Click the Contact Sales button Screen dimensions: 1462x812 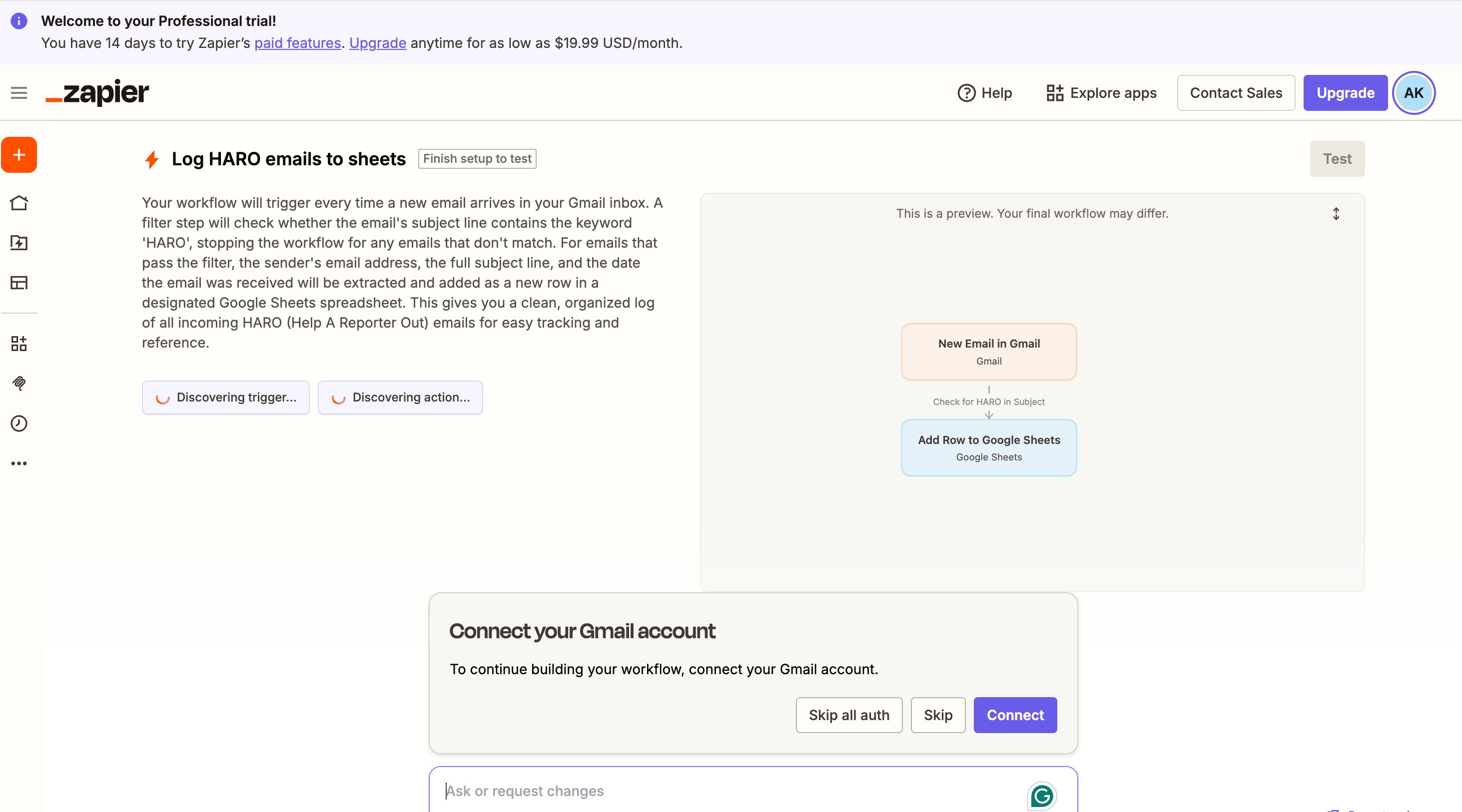[1236, 93]
